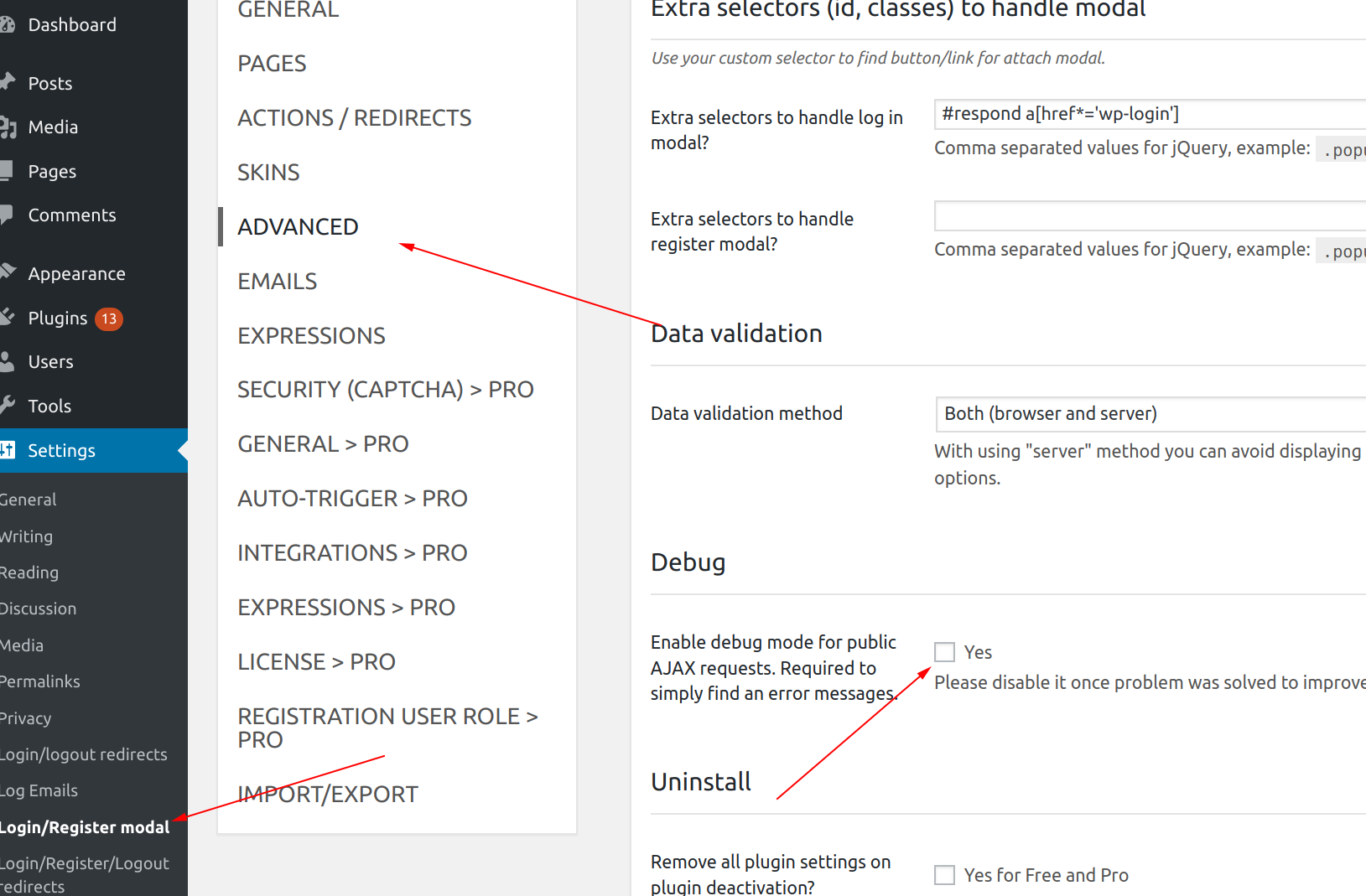The width and height of the screenshot is (1366, 896).
Task: Go to Permalinks settings
Action: click(x=39, y=681)
